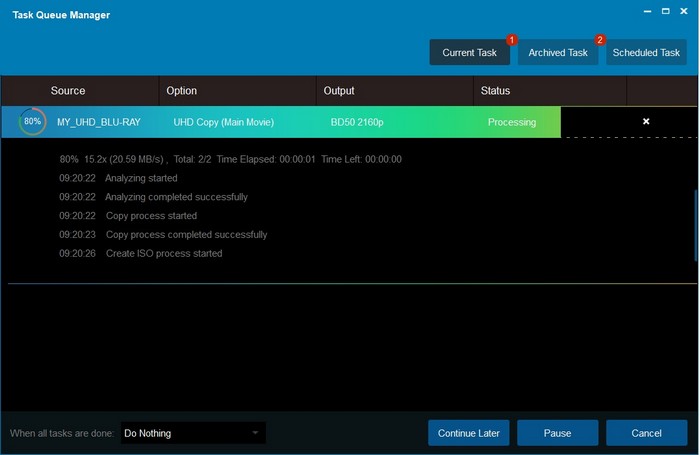This screenshot has width=700, height=455.
Task: Switch to the Archived Task tab
Action: coord(558,53)
